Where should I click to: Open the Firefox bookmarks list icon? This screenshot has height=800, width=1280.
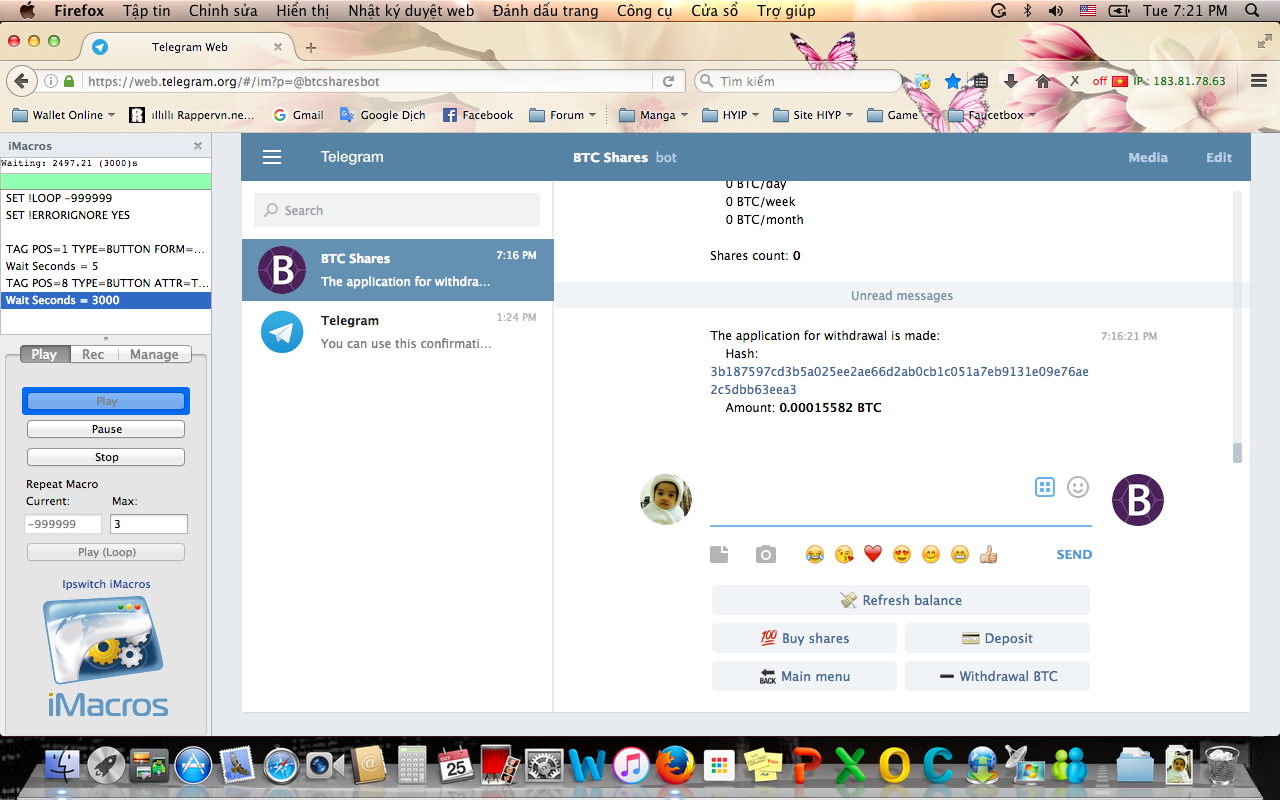(981, 81)
